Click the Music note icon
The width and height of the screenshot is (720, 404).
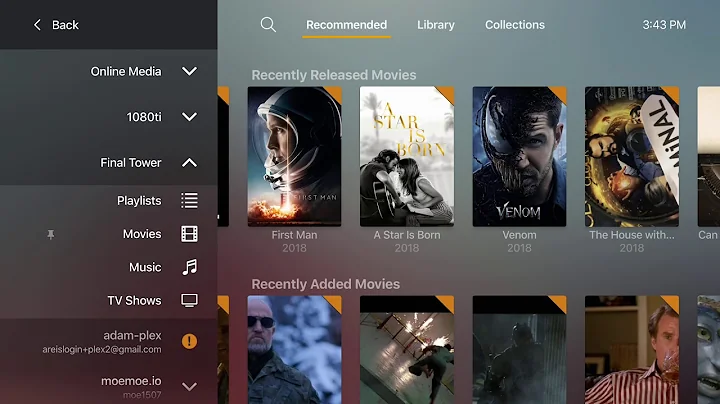pos(189,267)
